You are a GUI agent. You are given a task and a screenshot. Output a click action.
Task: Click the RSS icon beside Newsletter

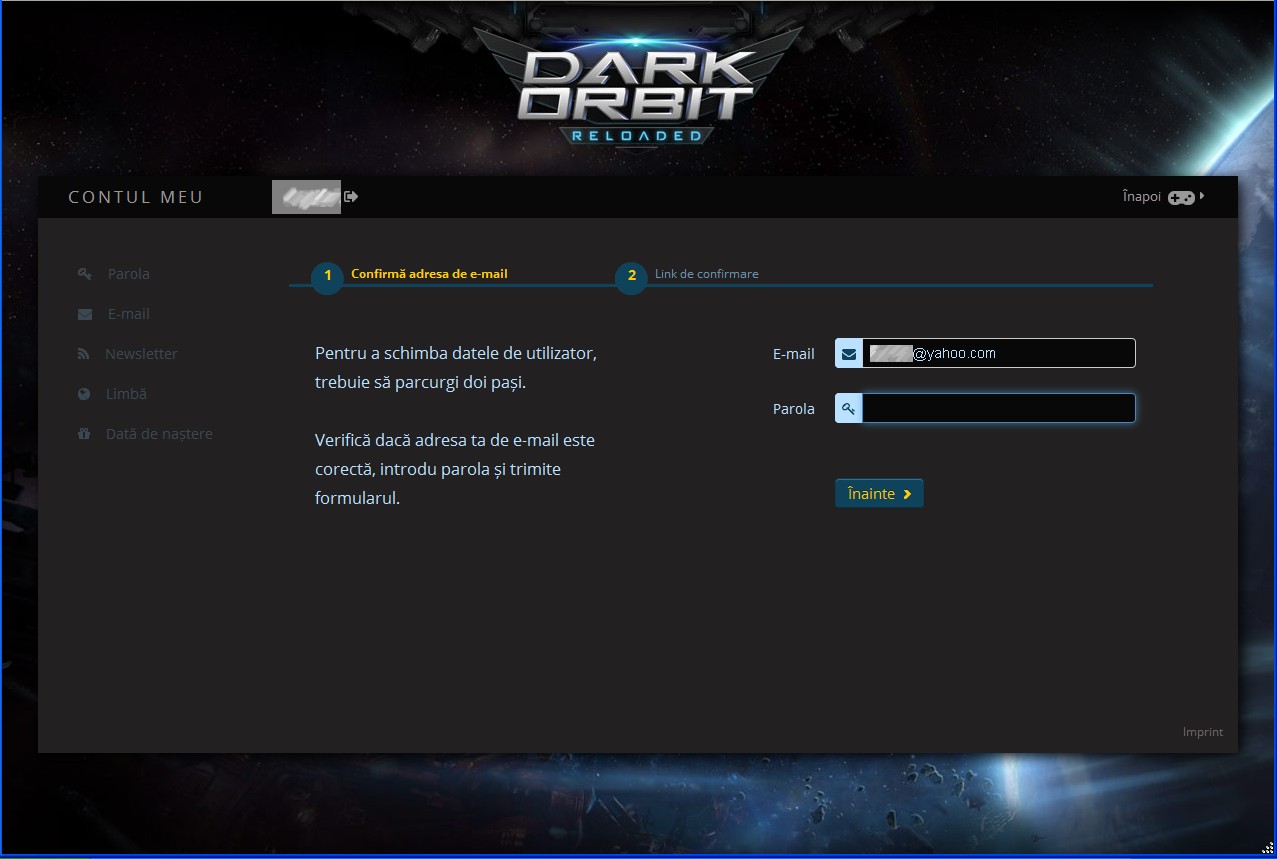84,354
